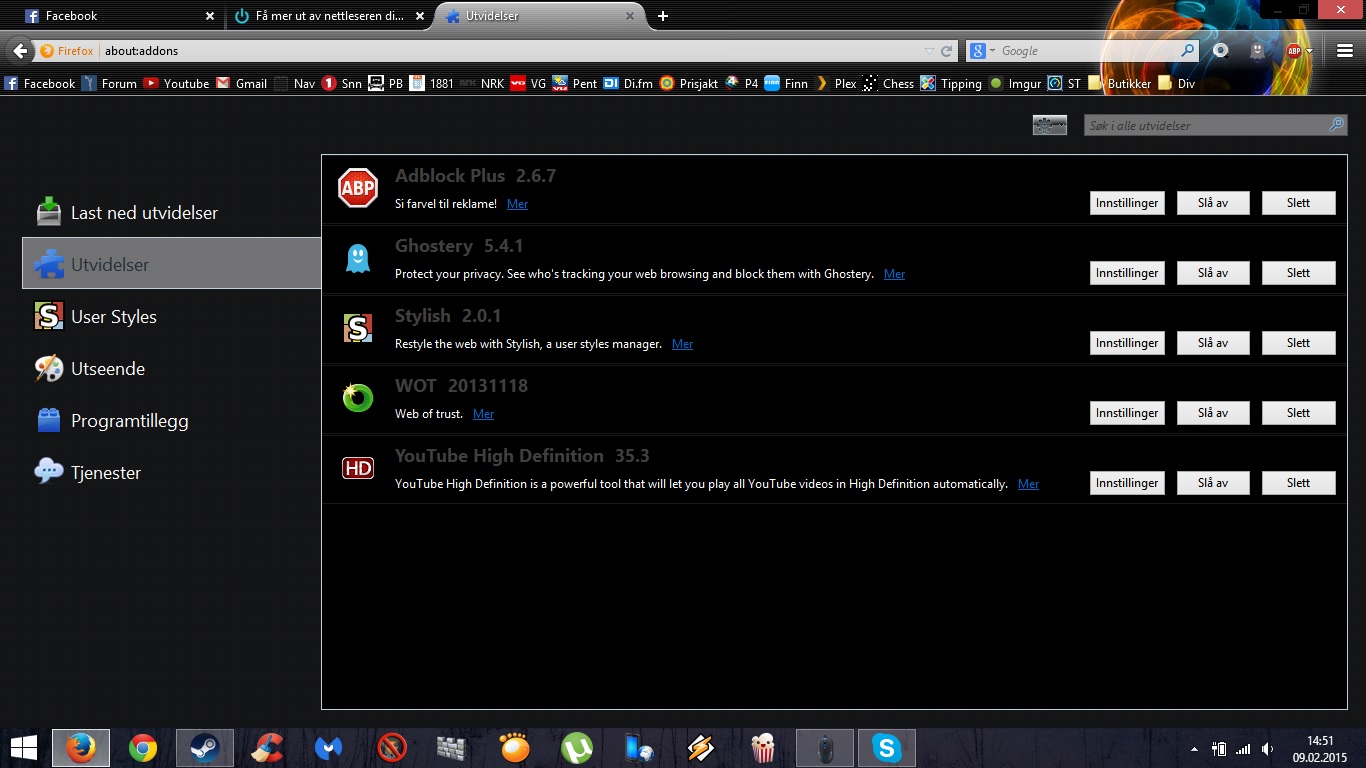Screen dimensions: 1366x768
Task: Click the search magnifier in add-ons search box
Action: 1336,125
